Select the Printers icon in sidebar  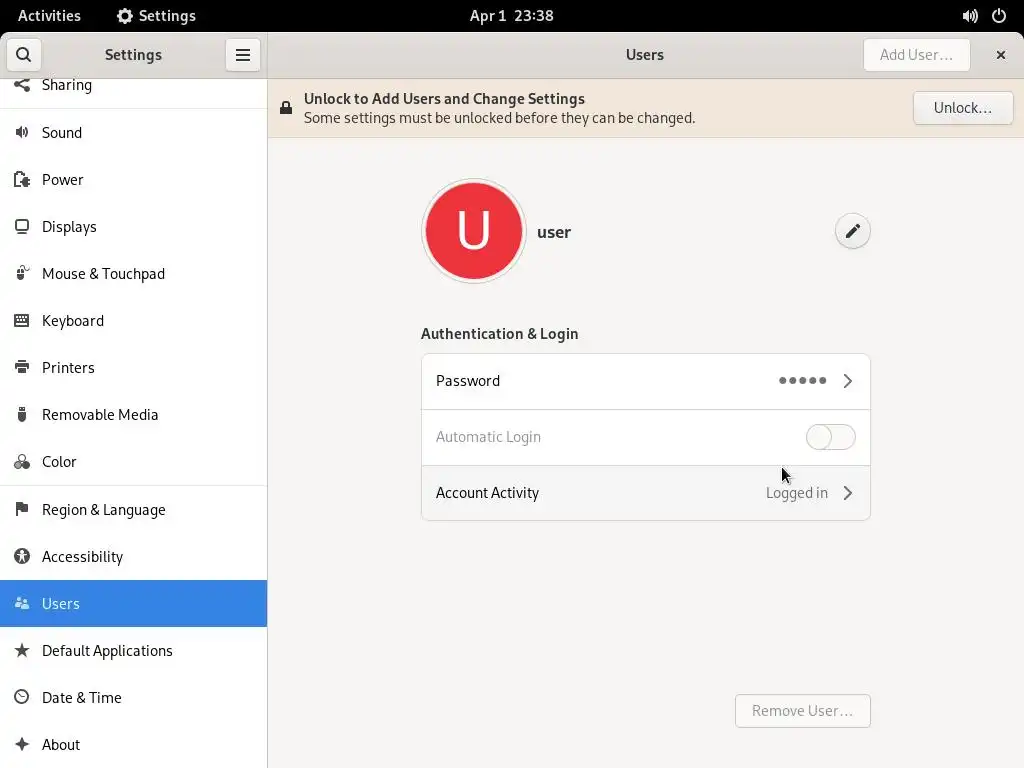click(22, 368)
